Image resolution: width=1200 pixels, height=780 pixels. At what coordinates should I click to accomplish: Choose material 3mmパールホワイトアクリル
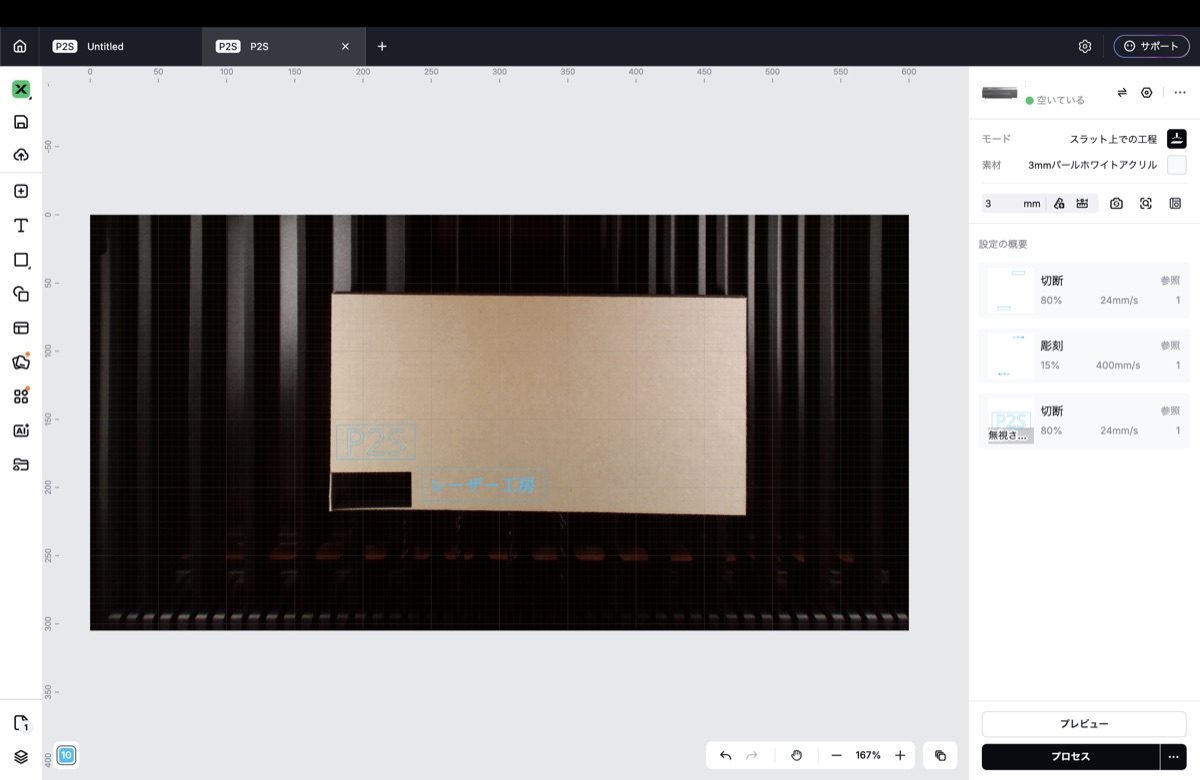click(1092, 165)
